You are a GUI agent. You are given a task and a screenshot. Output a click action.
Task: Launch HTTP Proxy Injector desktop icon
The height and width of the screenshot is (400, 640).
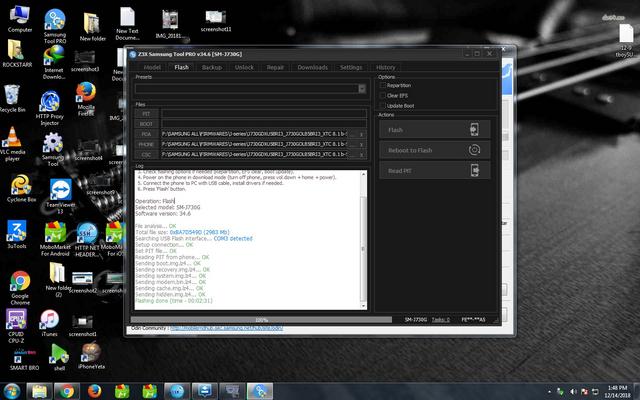[49, 107]
